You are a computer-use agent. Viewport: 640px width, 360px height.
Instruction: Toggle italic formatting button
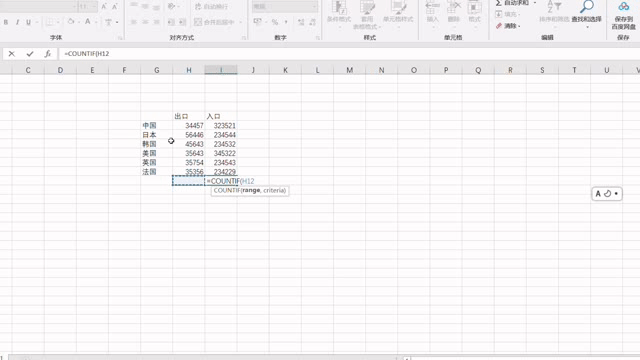(x=17, y=22)
